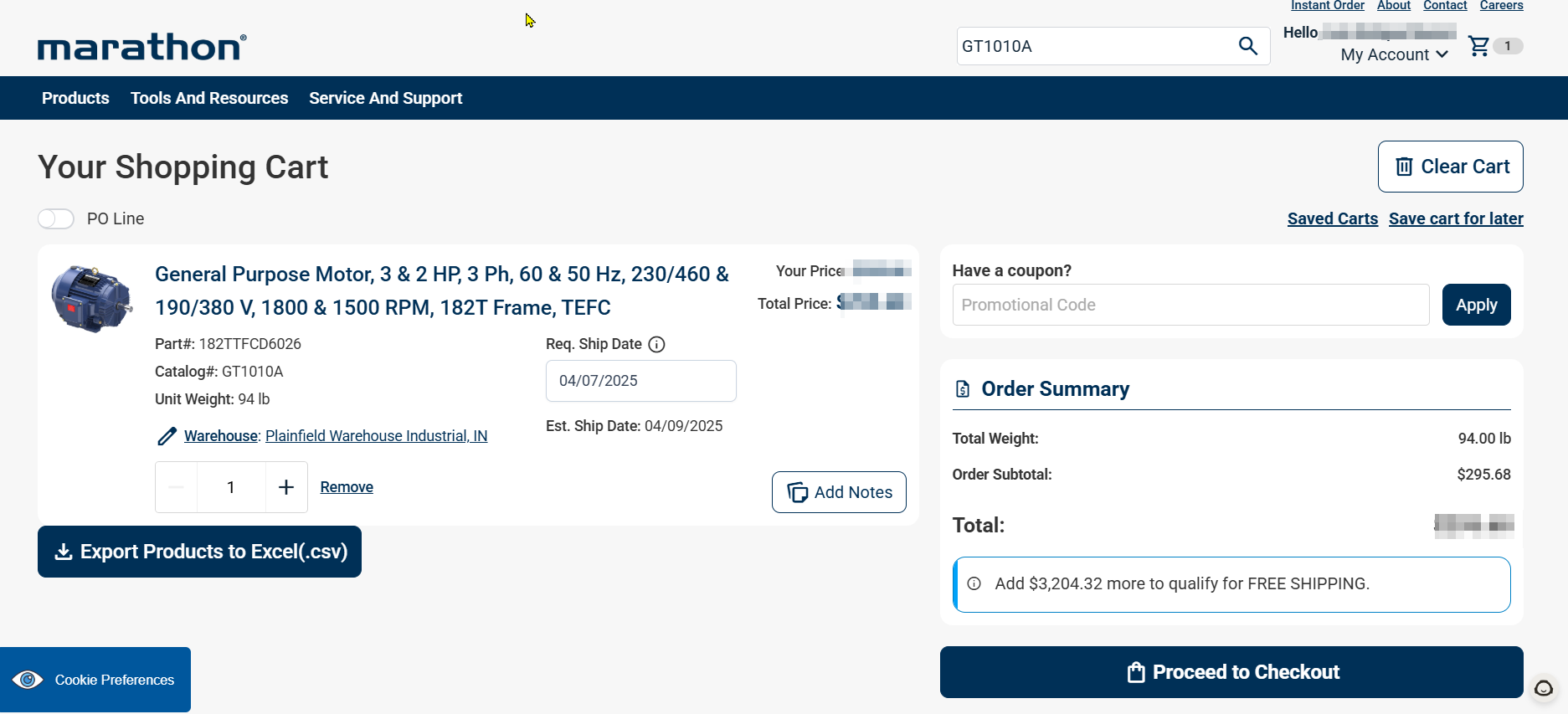Increase quantity with the plus icon
Image resolution: width=1568 pixels, height=714 pixels.
point(286,487)
